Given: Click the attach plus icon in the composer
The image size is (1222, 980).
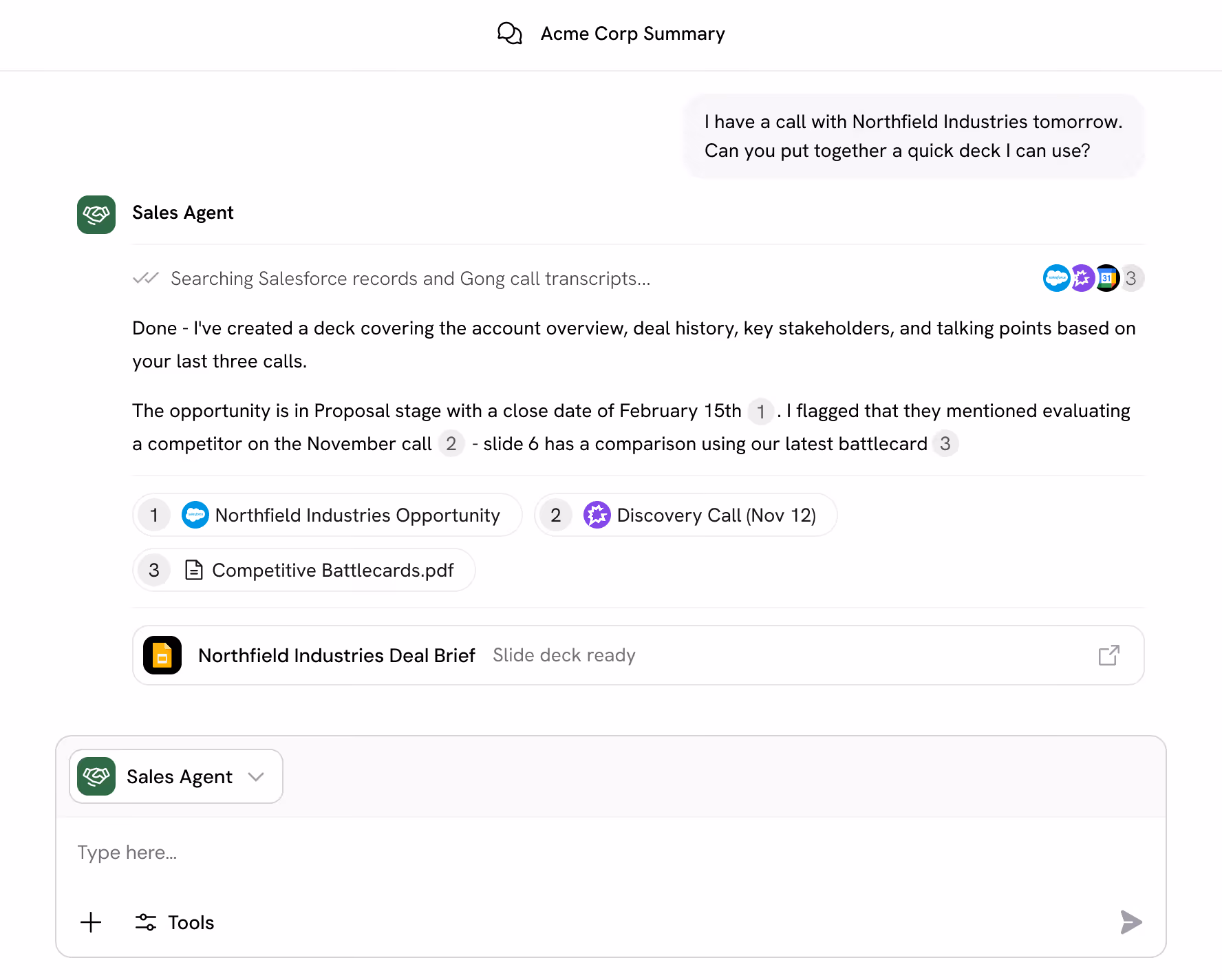Looking at the screenshot, I should 90,922.
